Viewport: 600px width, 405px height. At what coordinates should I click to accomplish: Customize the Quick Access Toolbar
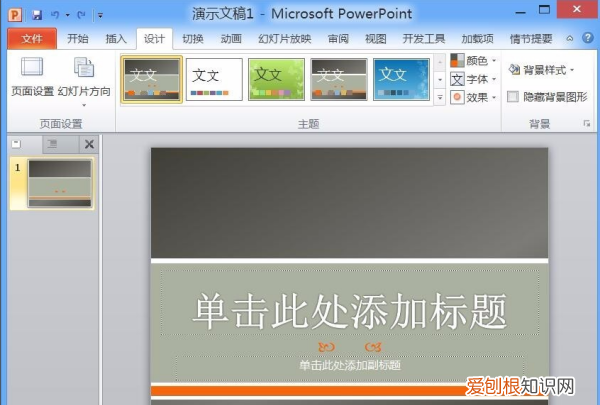click(x=100, y=15)
